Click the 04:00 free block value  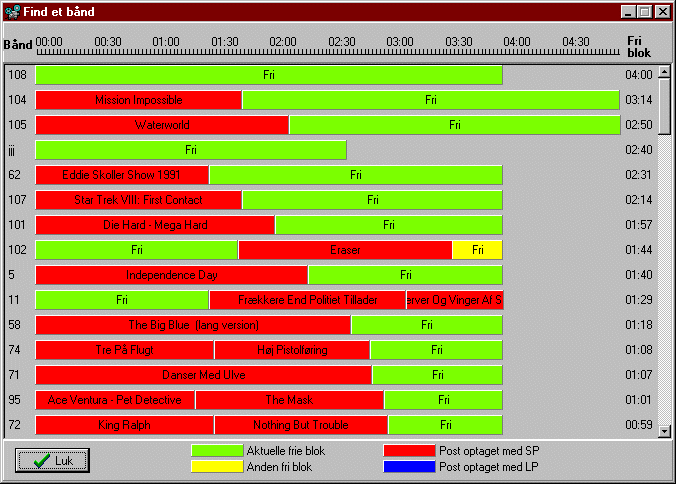(x=639, y=75)
